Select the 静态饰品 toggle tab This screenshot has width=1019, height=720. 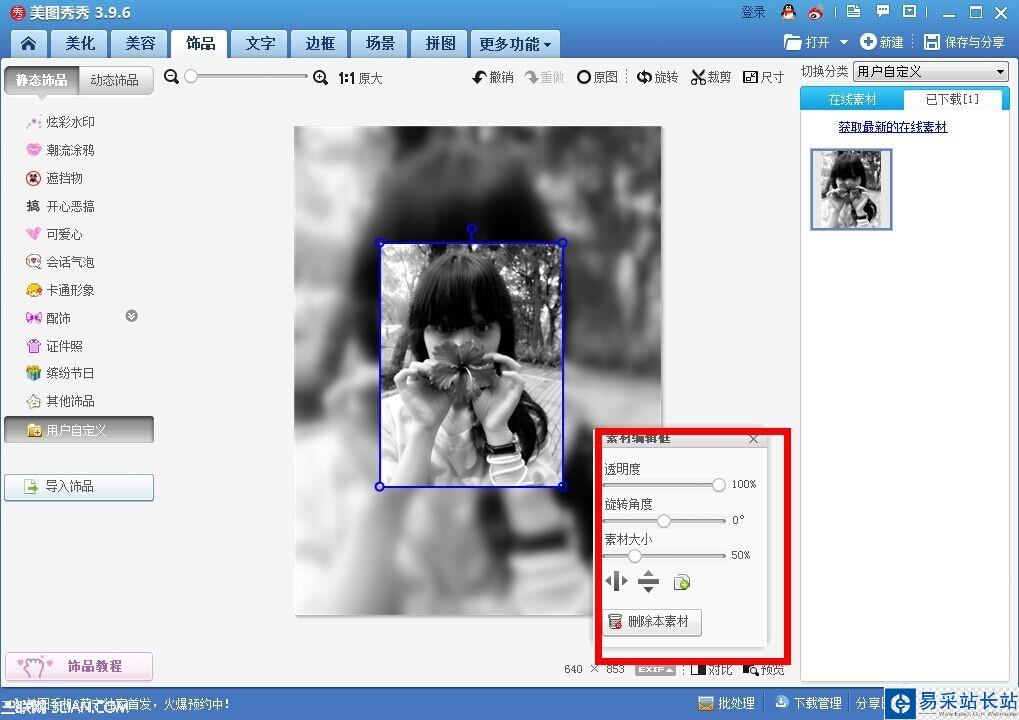[x=42, y=80]
